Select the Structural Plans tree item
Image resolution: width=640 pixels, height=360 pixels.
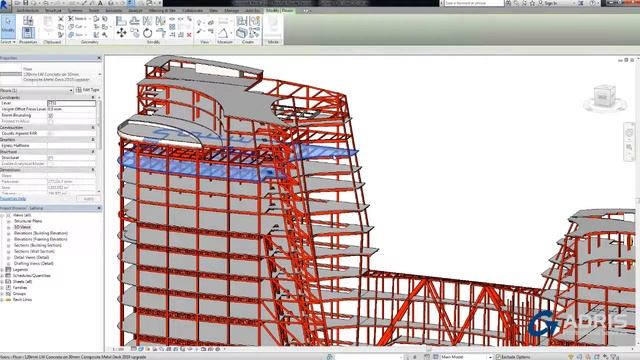(x=28, y=221)
